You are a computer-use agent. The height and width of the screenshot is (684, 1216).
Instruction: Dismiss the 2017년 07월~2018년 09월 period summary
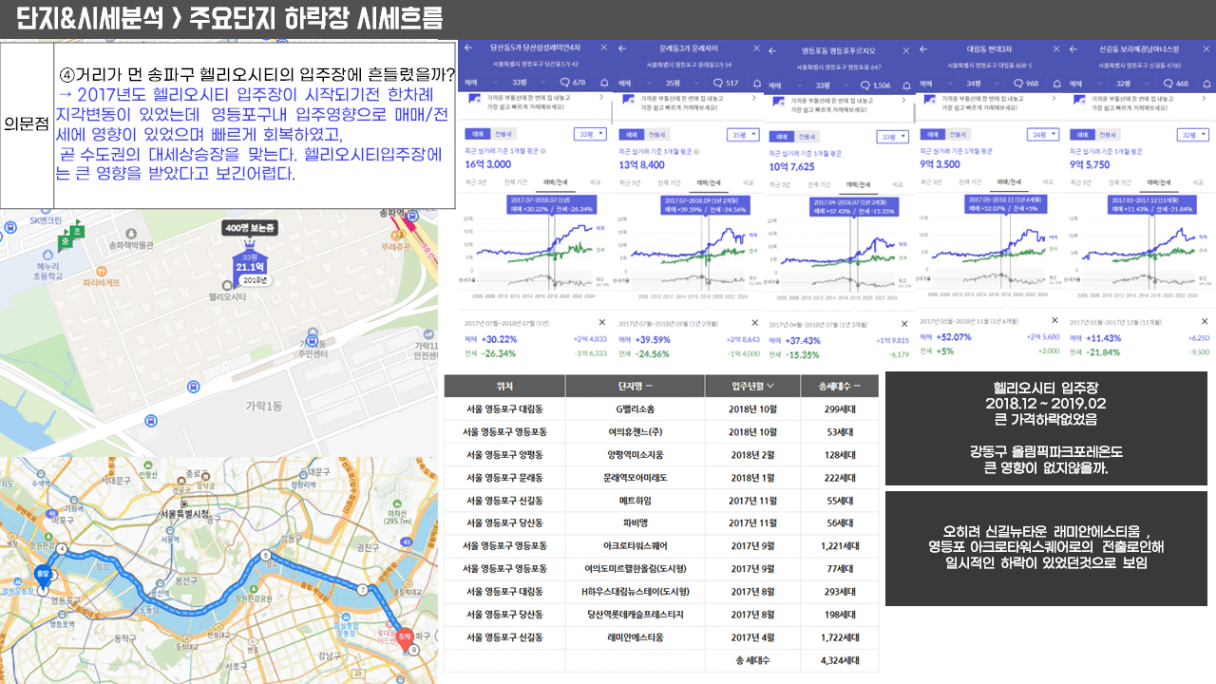coord(753,322)
